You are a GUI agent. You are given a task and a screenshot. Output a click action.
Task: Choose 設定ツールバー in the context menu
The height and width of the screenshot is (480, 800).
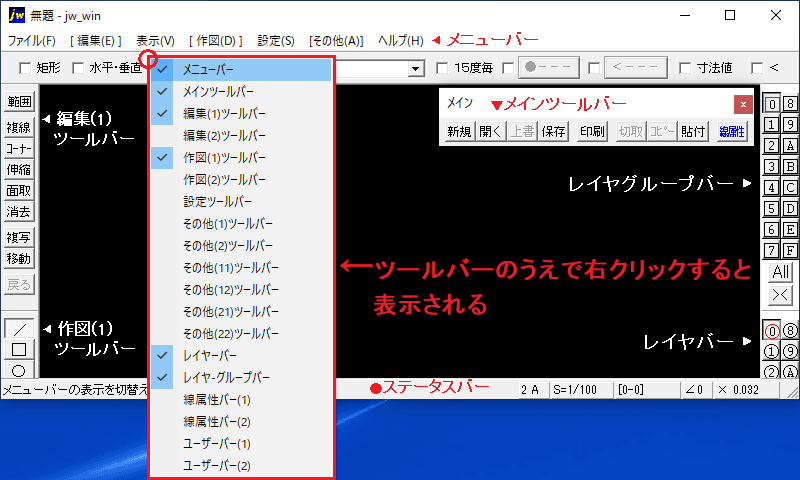[x=241, y=201]
